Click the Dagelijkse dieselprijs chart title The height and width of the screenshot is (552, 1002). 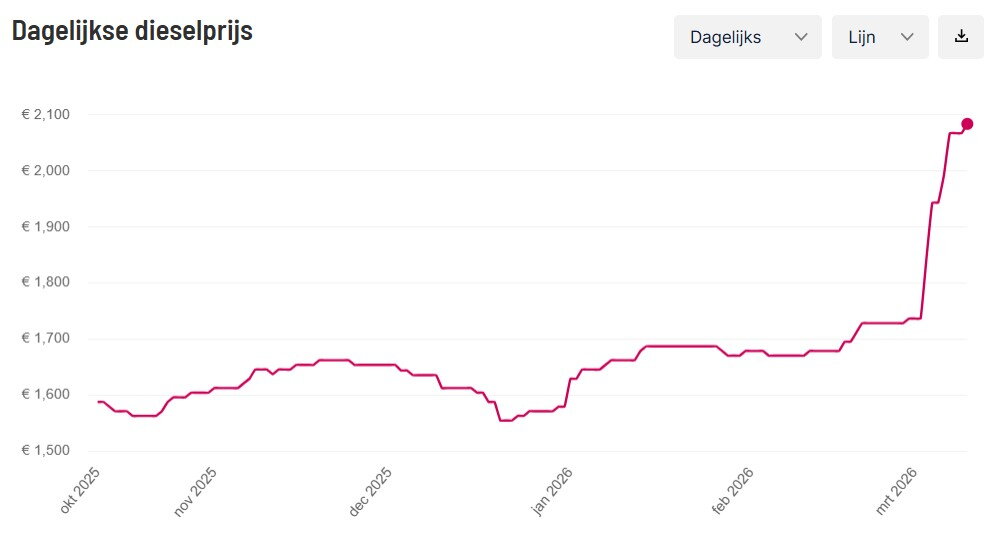point(132,31)
